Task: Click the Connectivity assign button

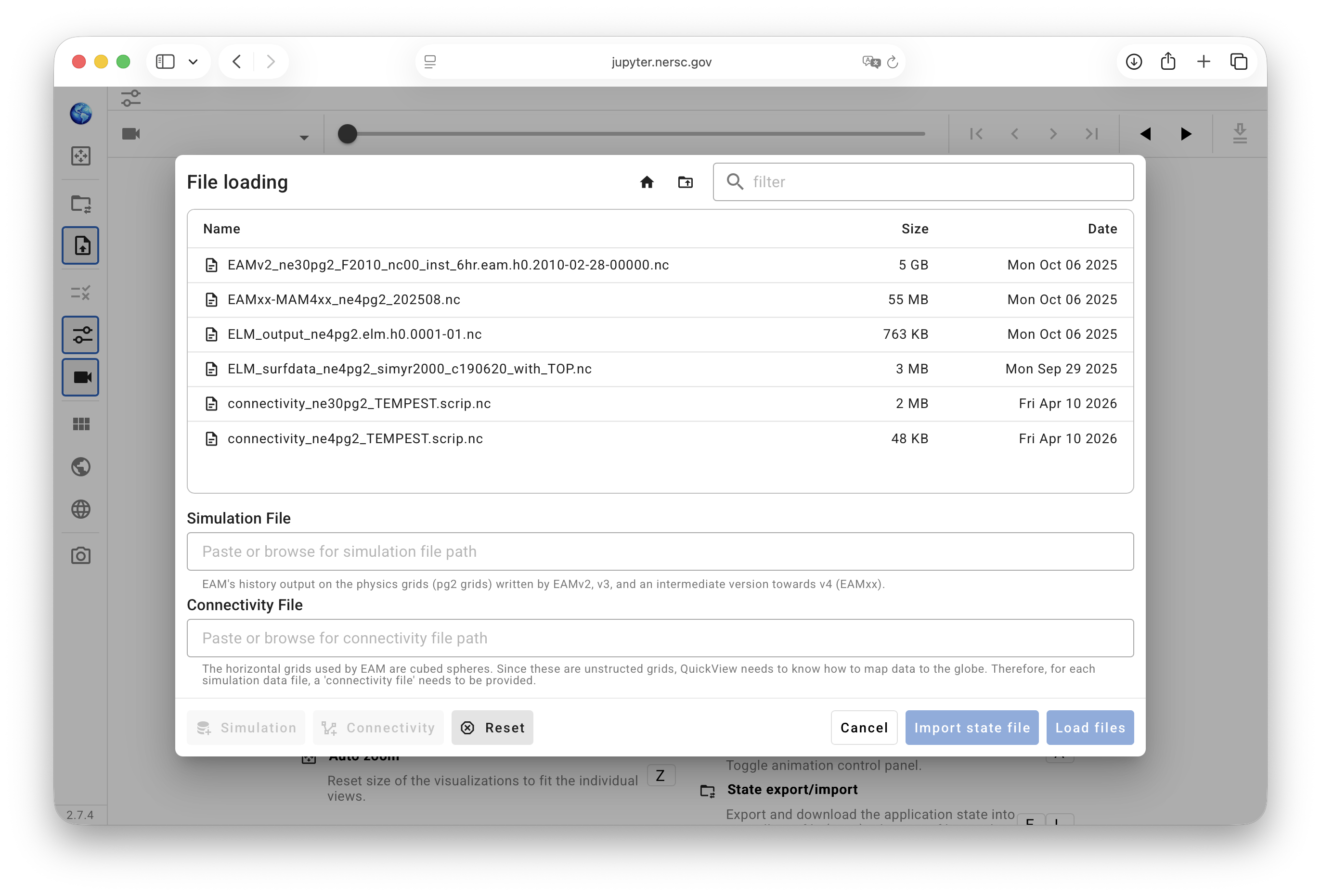Action: coord(378,728)
